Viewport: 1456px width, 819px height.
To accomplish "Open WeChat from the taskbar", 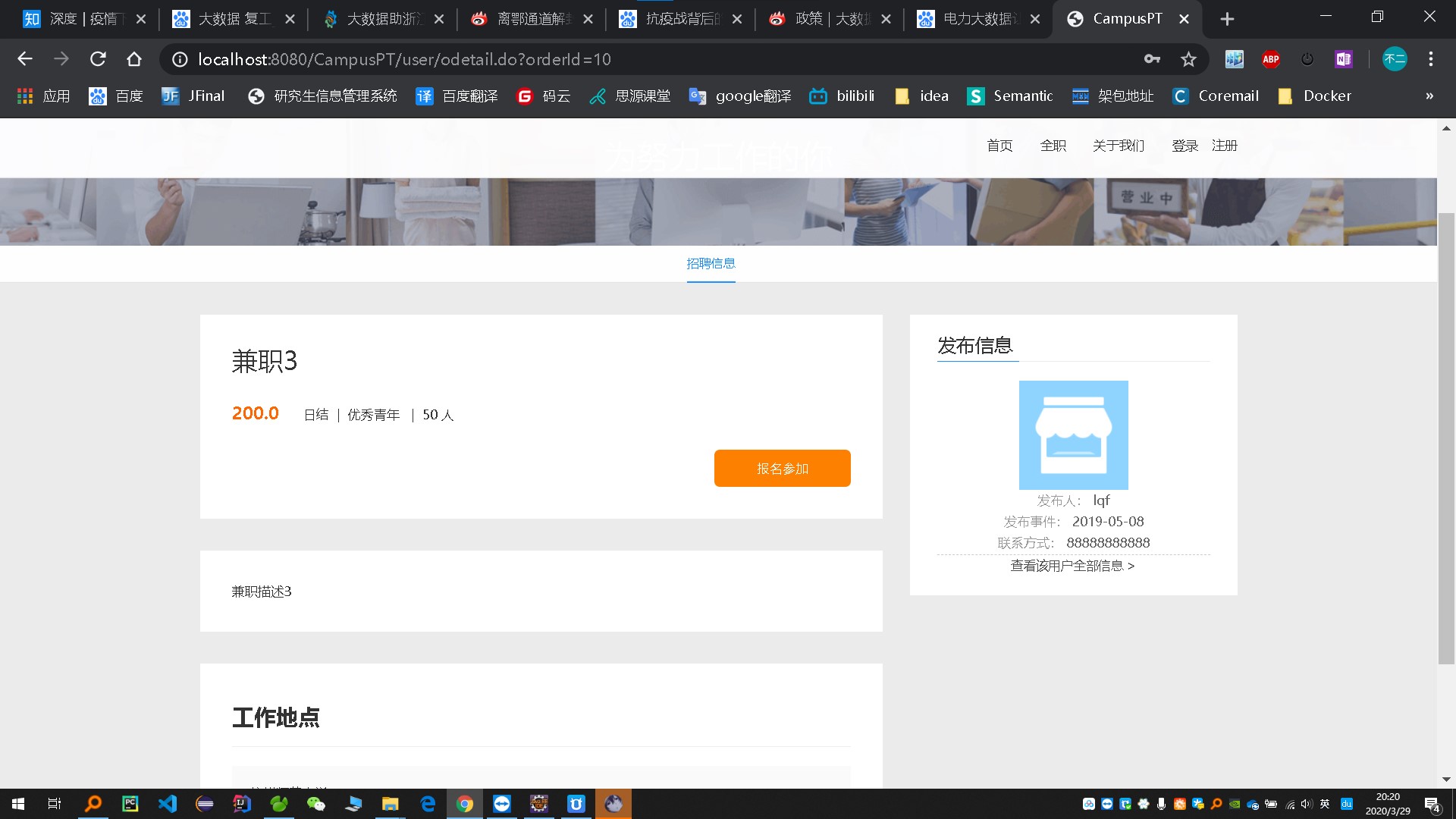I will (x=315, y=804).
